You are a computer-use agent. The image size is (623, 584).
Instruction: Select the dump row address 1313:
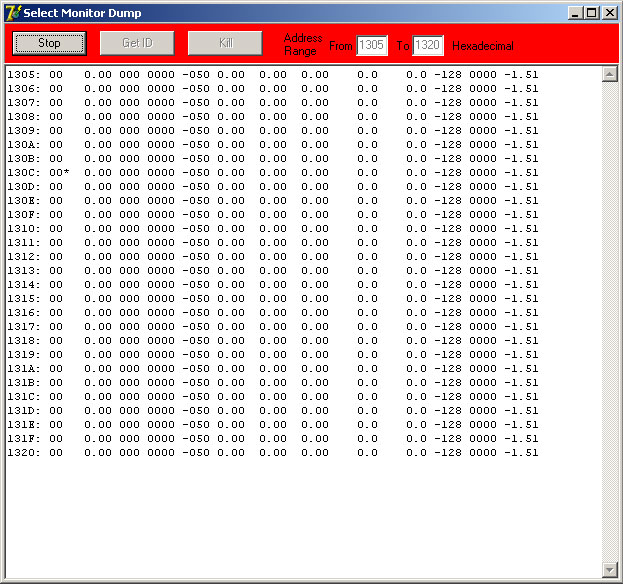click(x=24, y=271)
